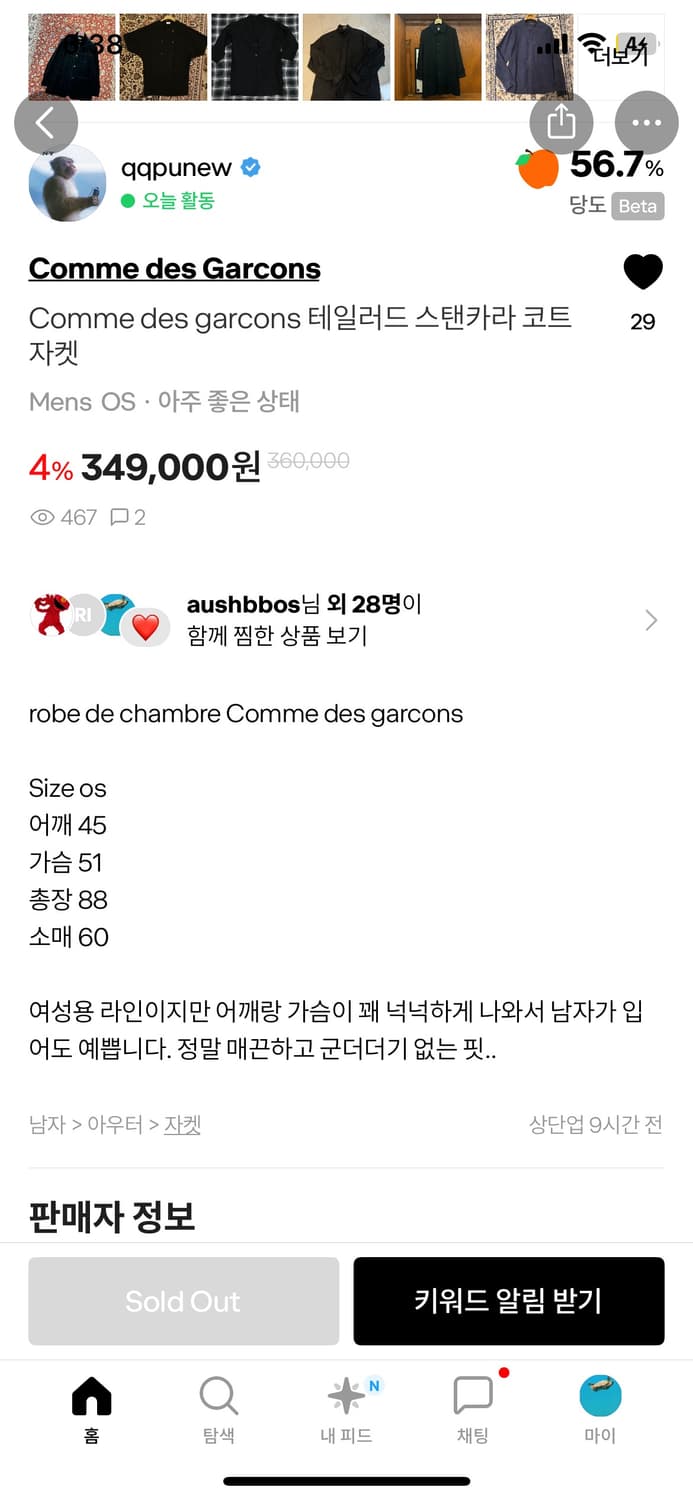Toggle the heart like button
693x1500 pixels.
643,272
